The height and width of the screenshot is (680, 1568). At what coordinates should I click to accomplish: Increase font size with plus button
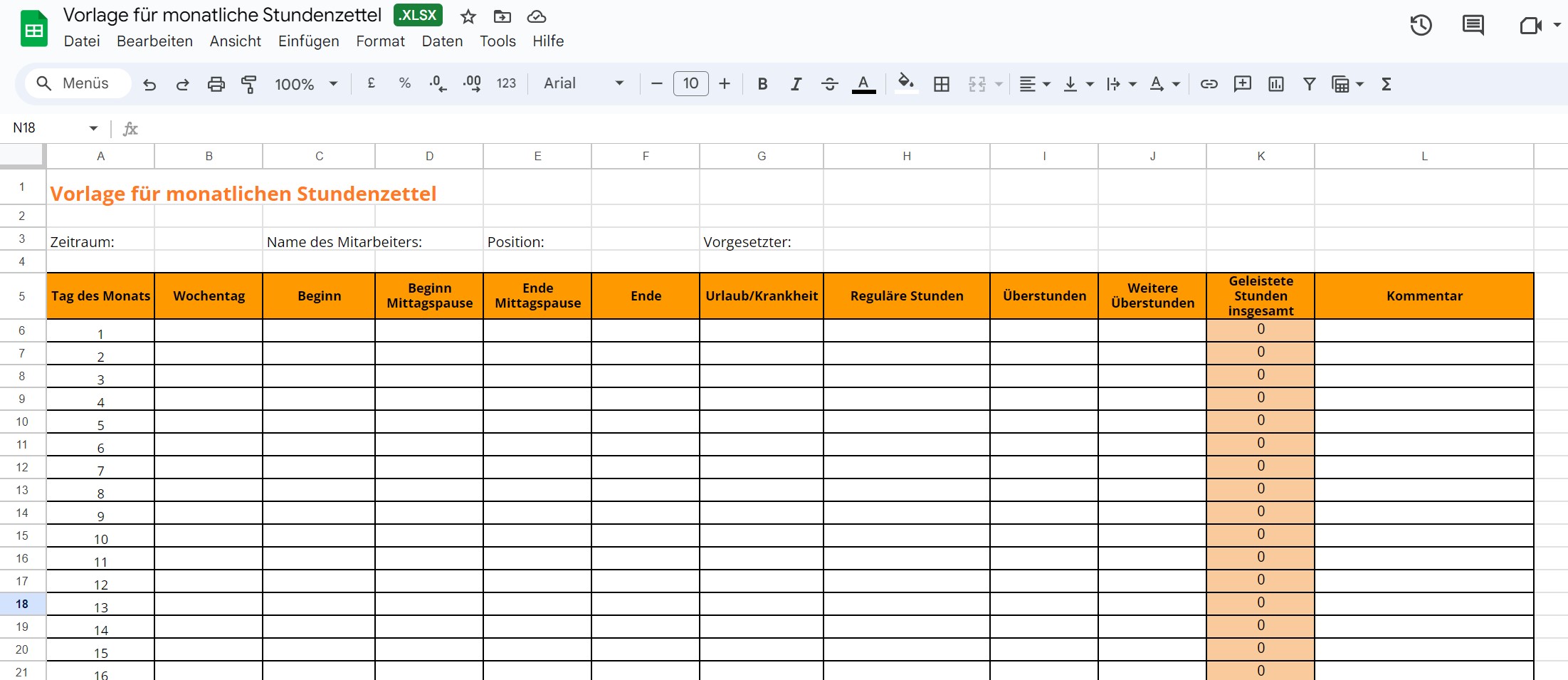click(x=725, y=84)
